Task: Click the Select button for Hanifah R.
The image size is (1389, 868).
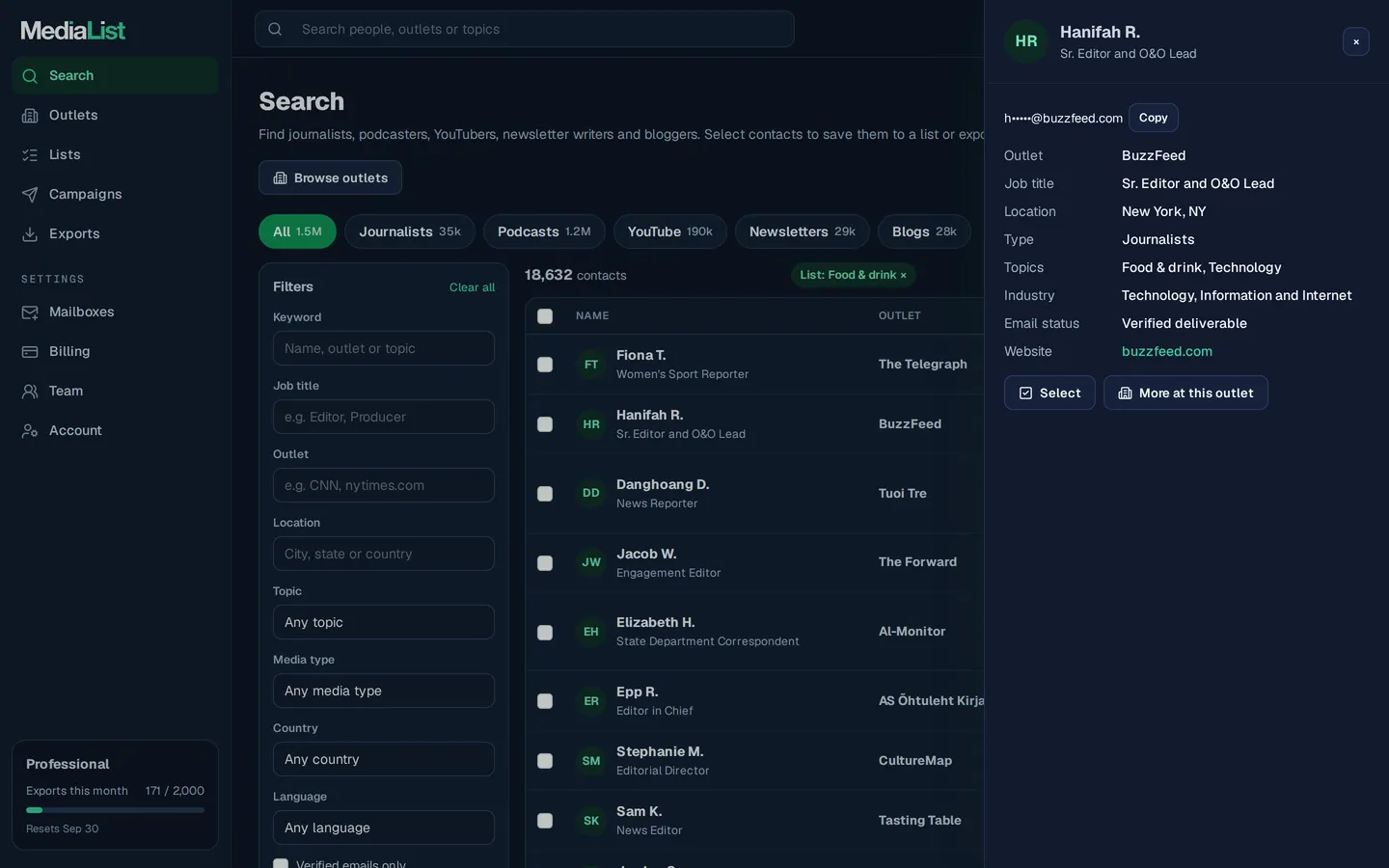Action: [1049, 393]
